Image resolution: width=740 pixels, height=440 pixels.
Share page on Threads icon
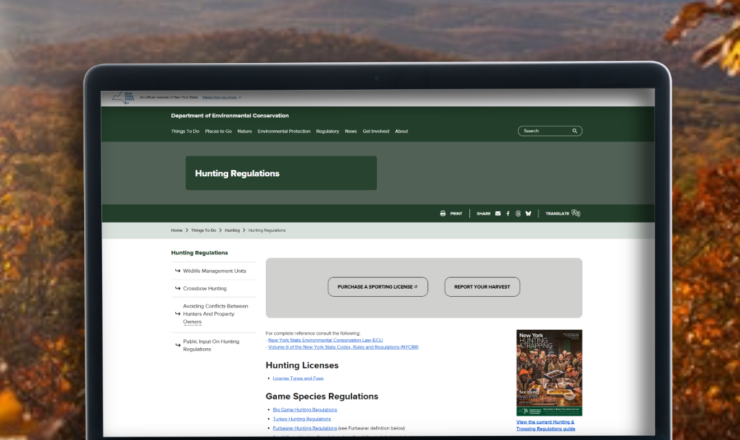coord(518,213)
